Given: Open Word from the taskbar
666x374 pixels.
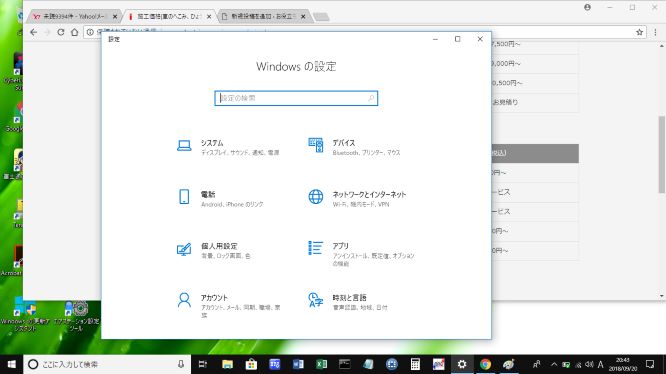Looking at the screenshot, I should [x=298, y=364].
